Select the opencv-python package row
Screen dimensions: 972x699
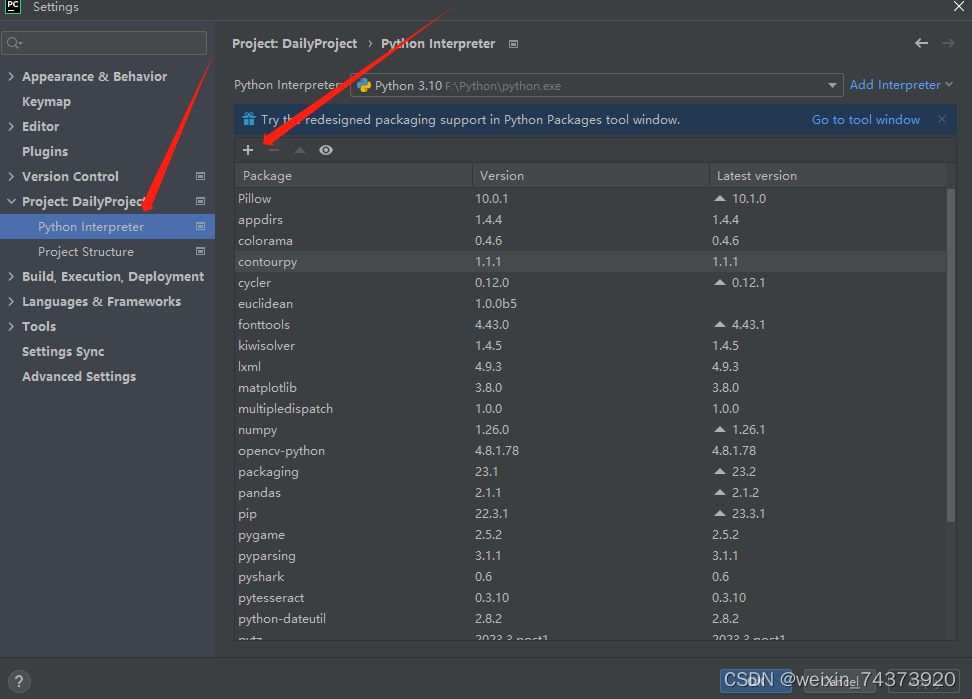tap(591, 451)
